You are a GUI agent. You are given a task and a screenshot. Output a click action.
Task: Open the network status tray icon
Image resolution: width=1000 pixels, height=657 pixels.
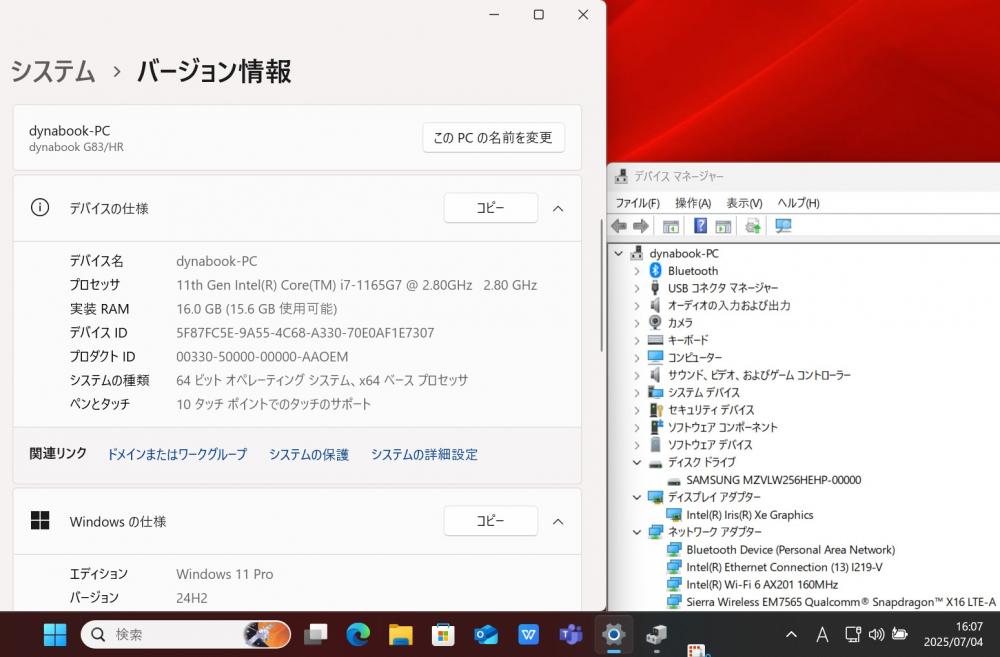click(853, 635)
